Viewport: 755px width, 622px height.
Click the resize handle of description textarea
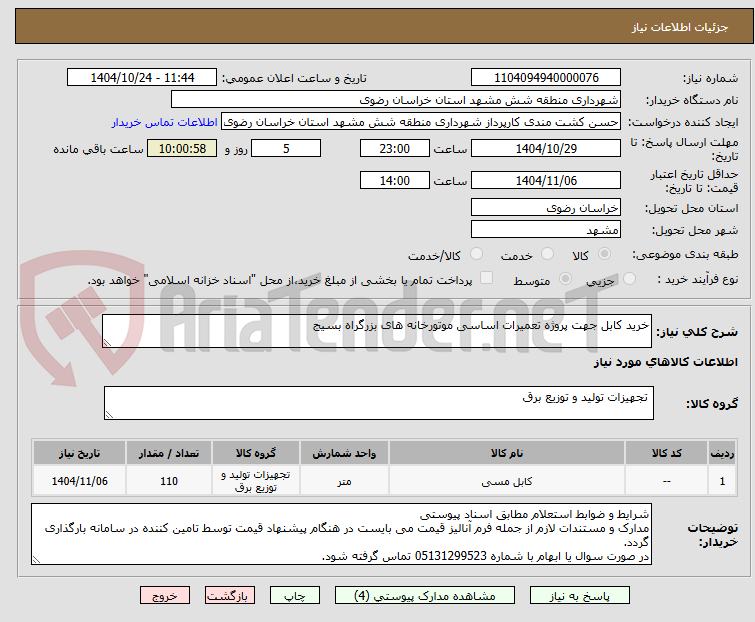(x=107, y=343)
